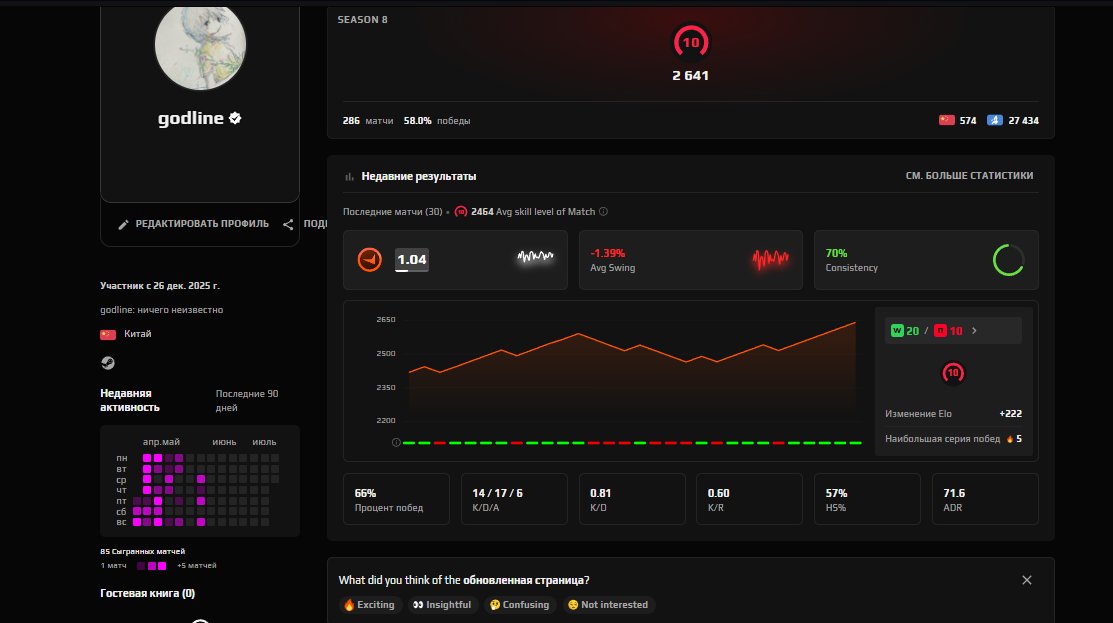Open the Steam profile icon

coord(108,363)
